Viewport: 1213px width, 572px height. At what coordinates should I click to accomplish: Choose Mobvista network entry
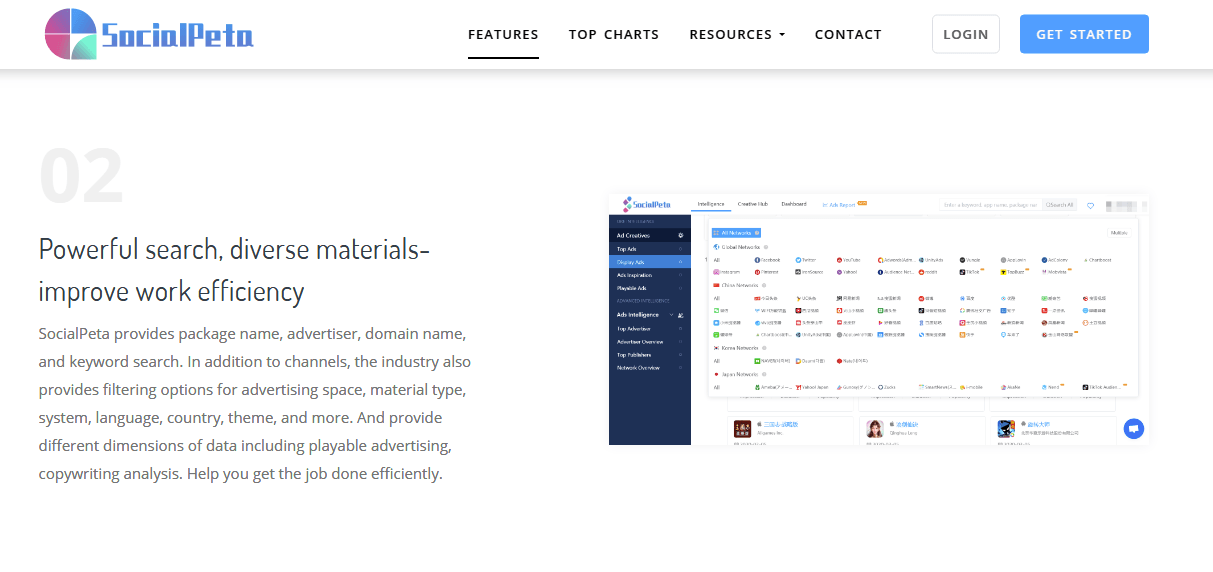[1054, 272]
